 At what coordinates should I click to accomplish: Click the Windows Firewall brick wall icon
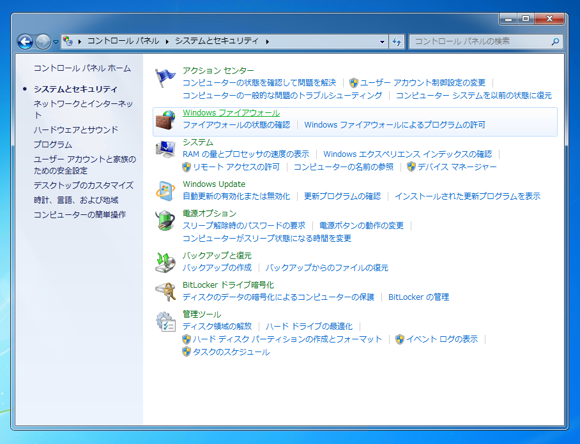pyautogui.click(x=165, y=120)
